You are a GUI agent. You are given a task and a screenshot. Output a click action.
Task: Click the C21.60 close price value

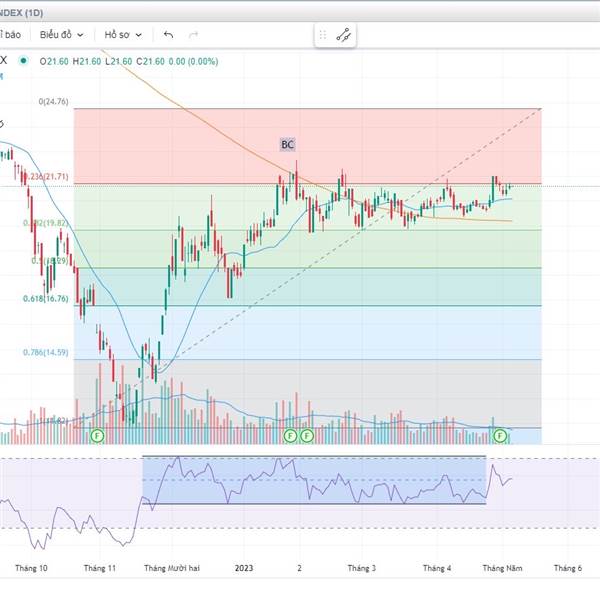pos(150,61)
